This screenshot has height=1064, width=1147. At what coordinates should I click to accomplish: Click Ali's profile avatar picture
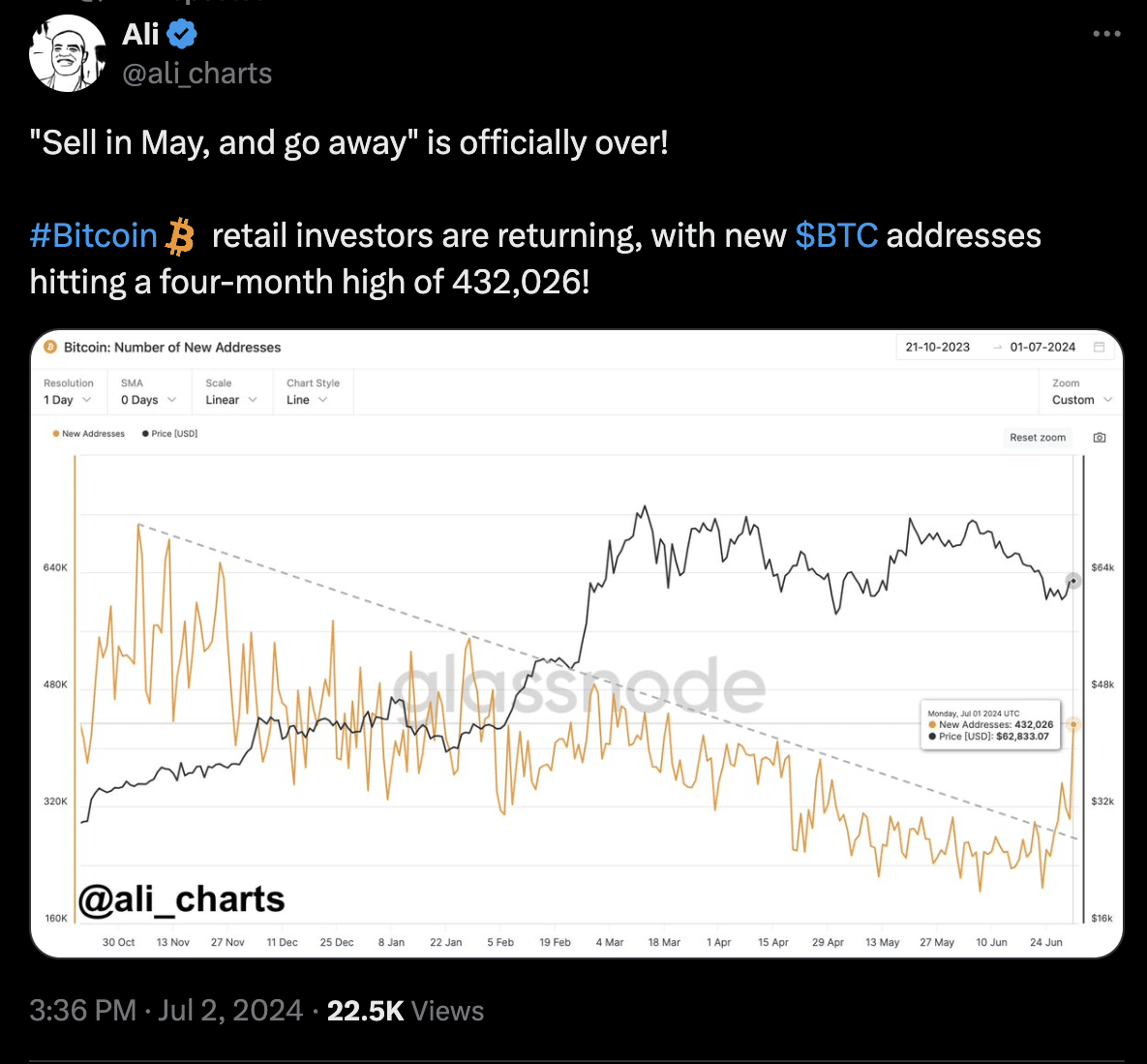pyautogui.click(x=67, y=55)
